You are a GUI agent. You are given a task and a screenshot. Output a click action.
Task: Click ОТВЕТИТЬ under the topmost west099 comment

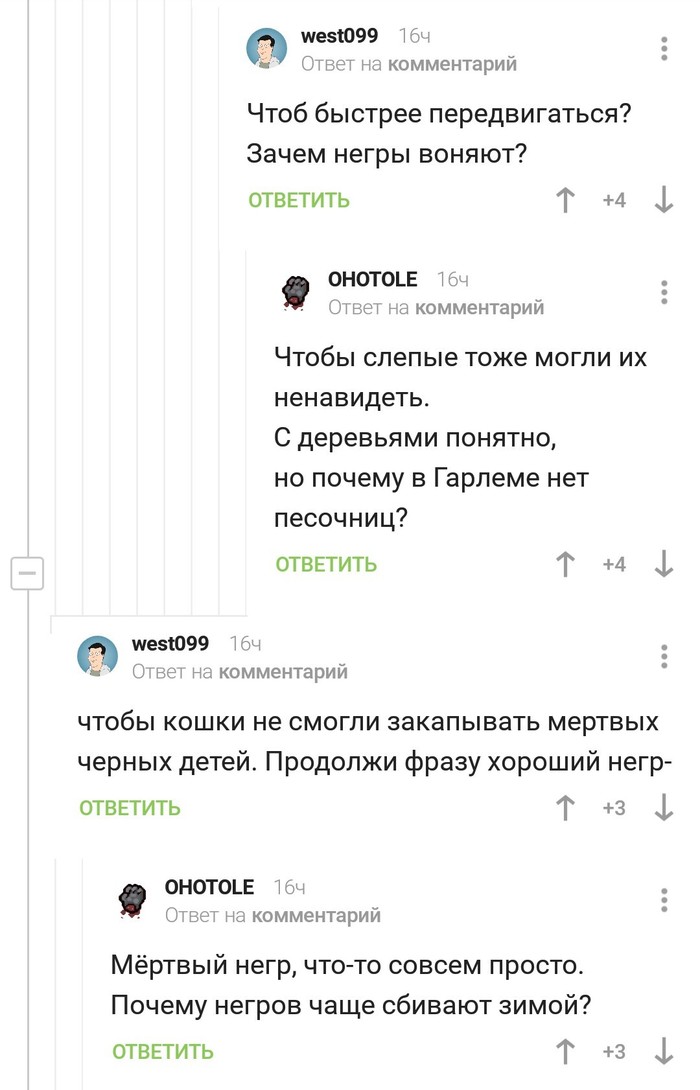299,200
